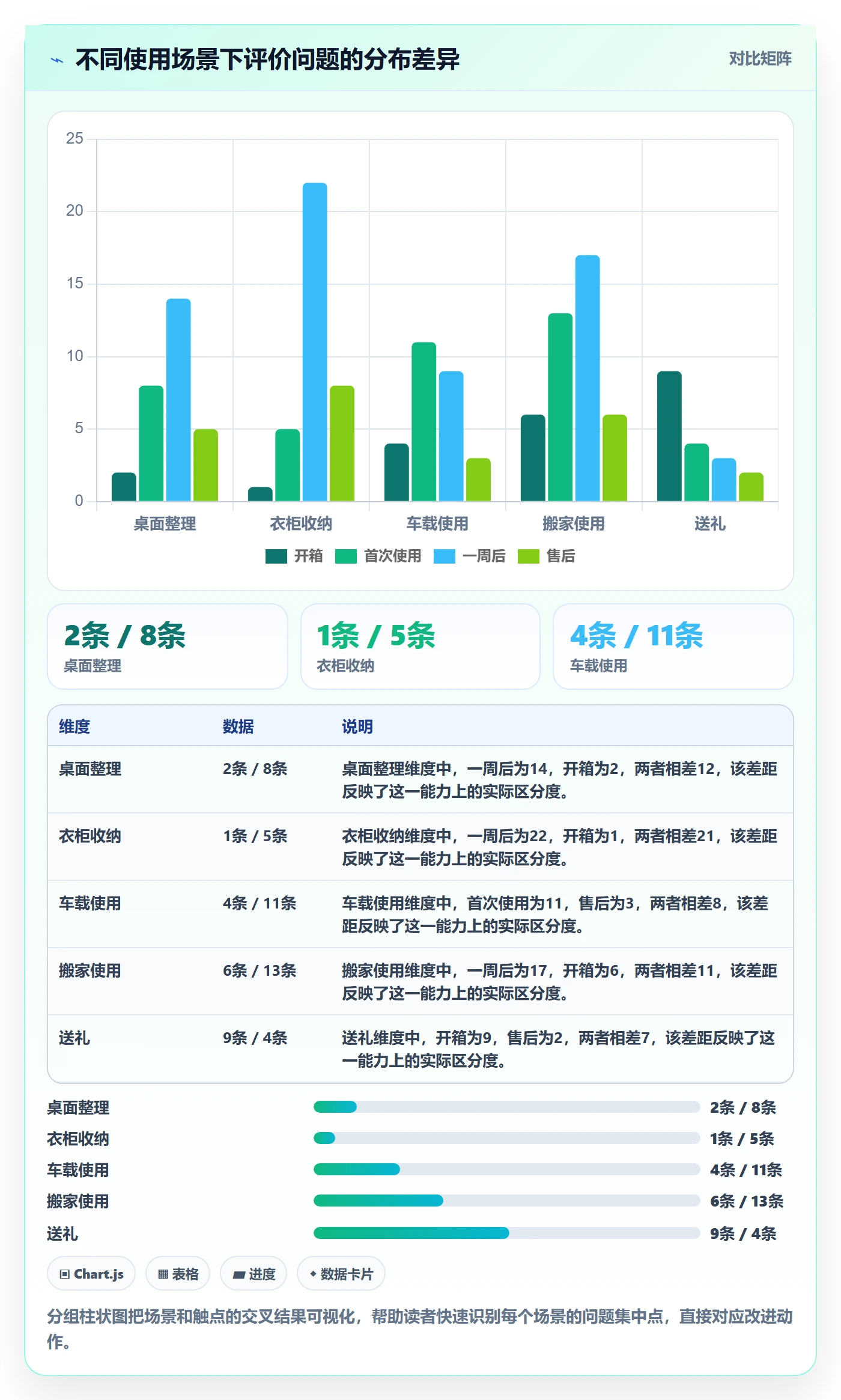Click the tallest 一周后 bar in 衣柜收纳 group
The image size is (841, 1400).
(x=315, y=342)
